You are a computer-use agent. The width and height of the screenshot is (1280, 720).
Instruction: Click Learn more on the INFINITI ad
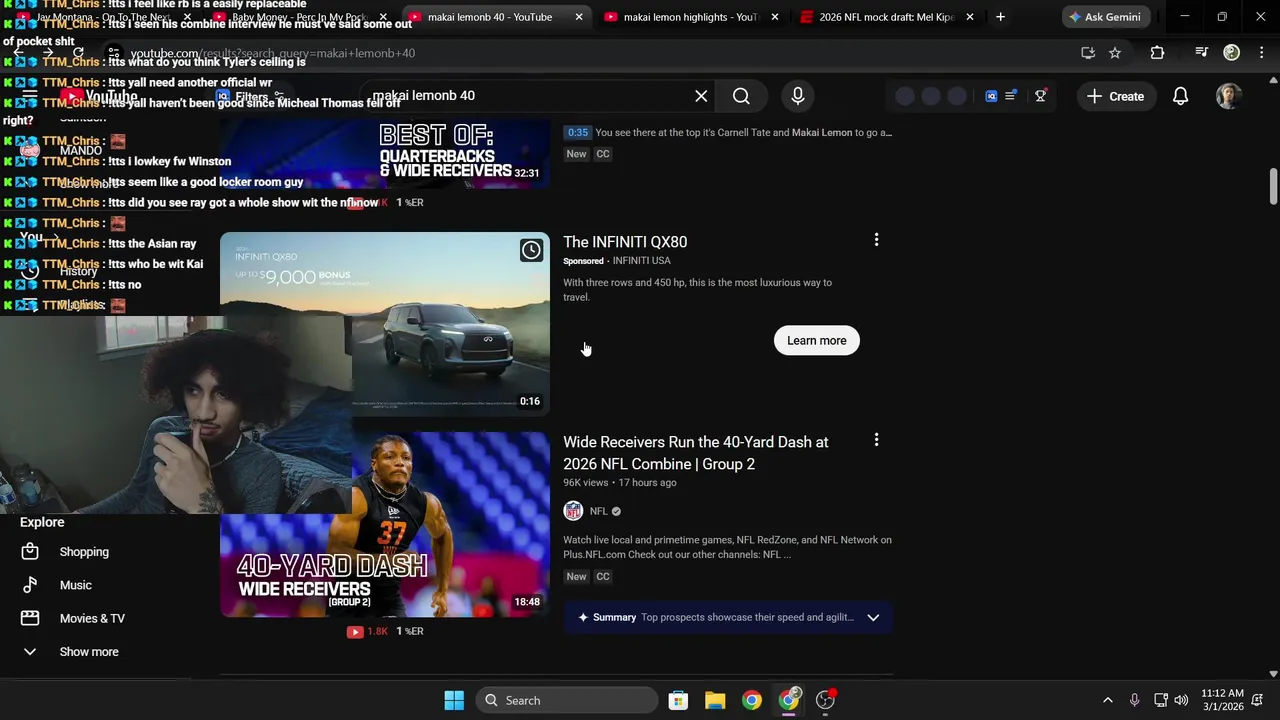[816, 340]
